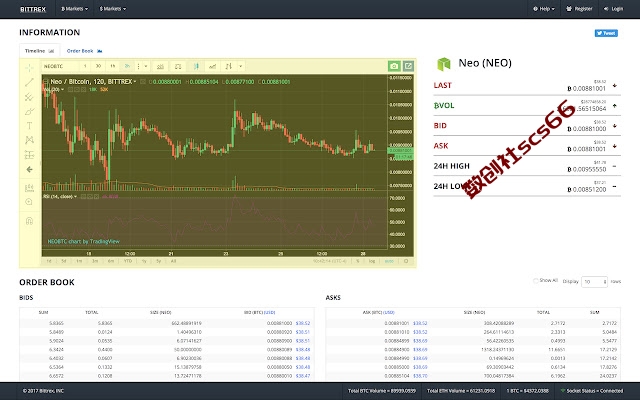Image resolution: width=640 pixels, height=400 pixels.
Task: Click the Register link
Action: coord(579,9)
